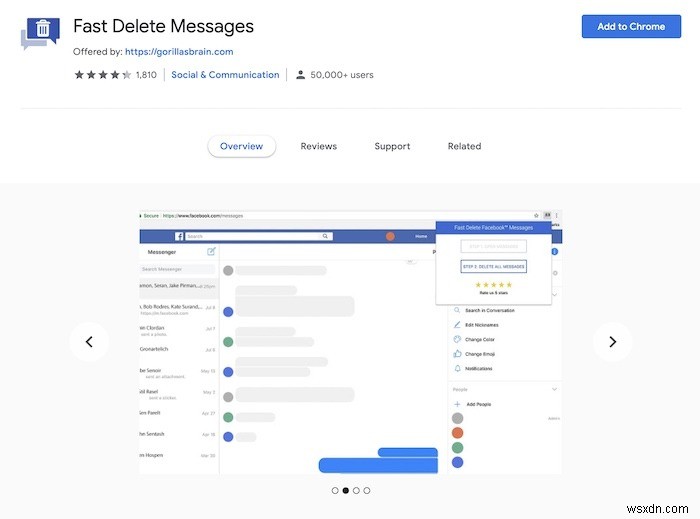This screenshot has width=700, height=519.
Task: Show the previous screenshot with left arrow
Action: point(89,341)
